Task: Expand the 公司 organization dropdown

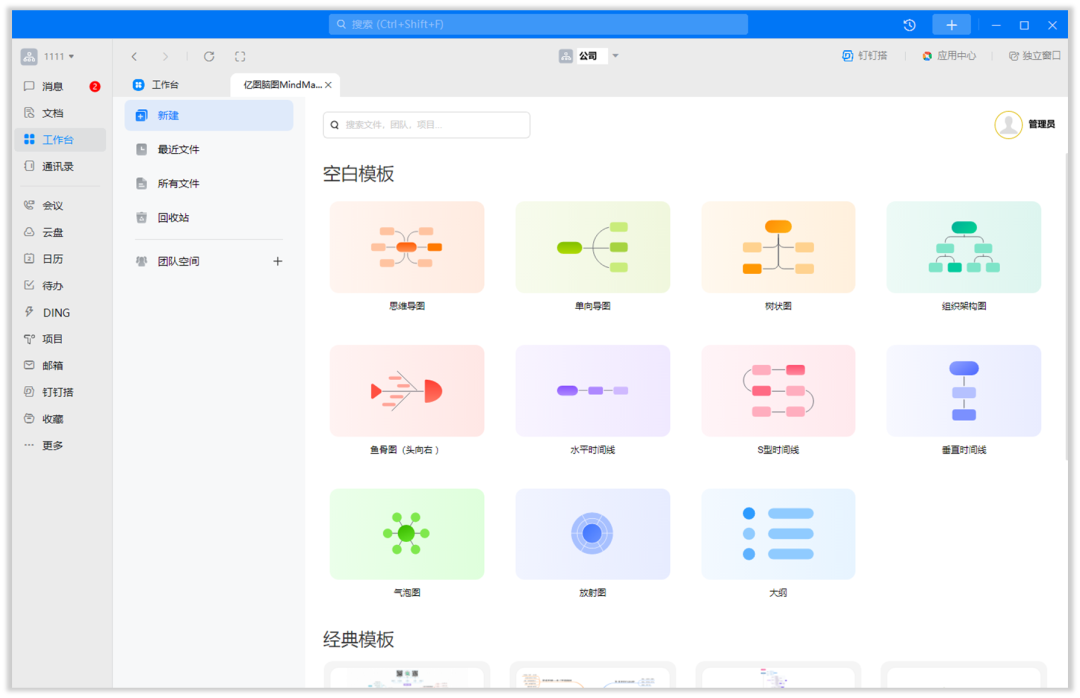Action: (x=616, y=56)
